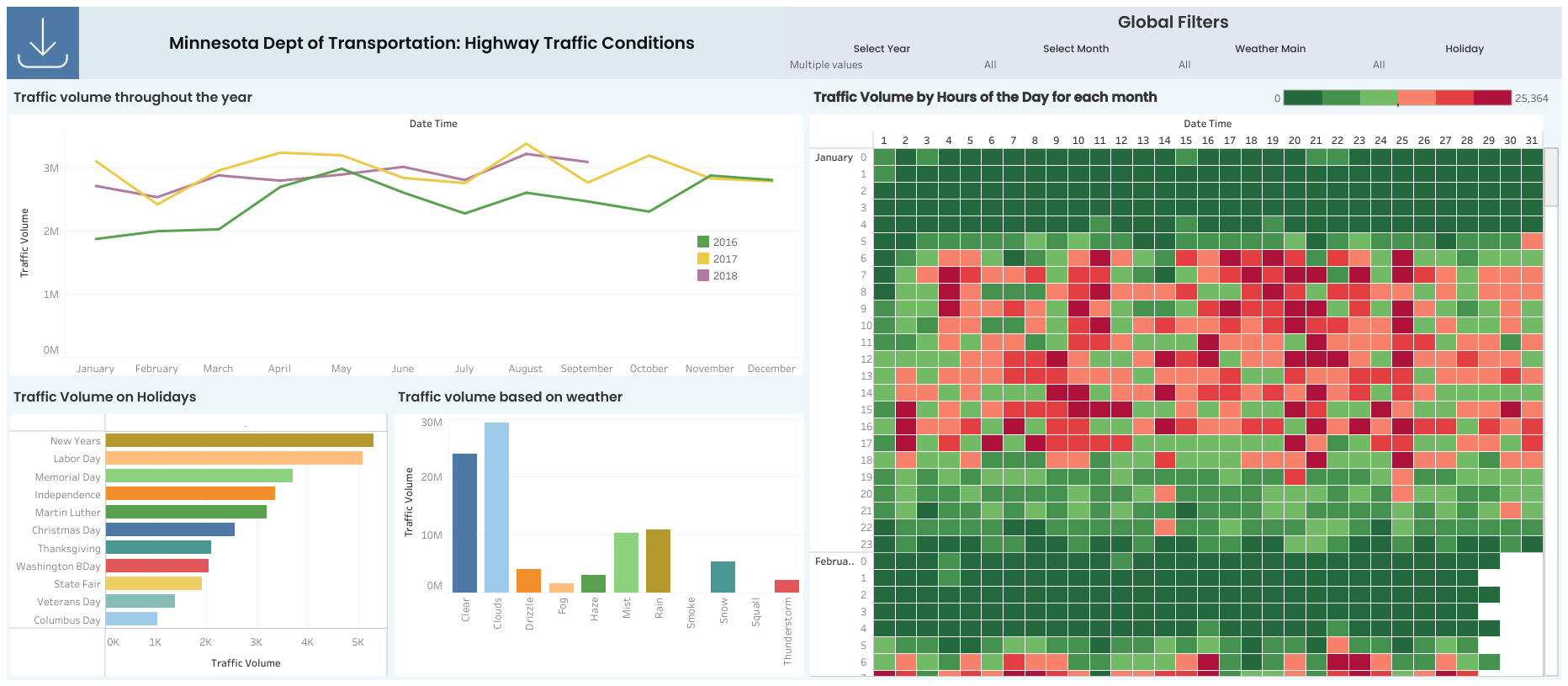Select the Clouds weather bar
This screenshot has height=686, width=1568.
(496, 507)
